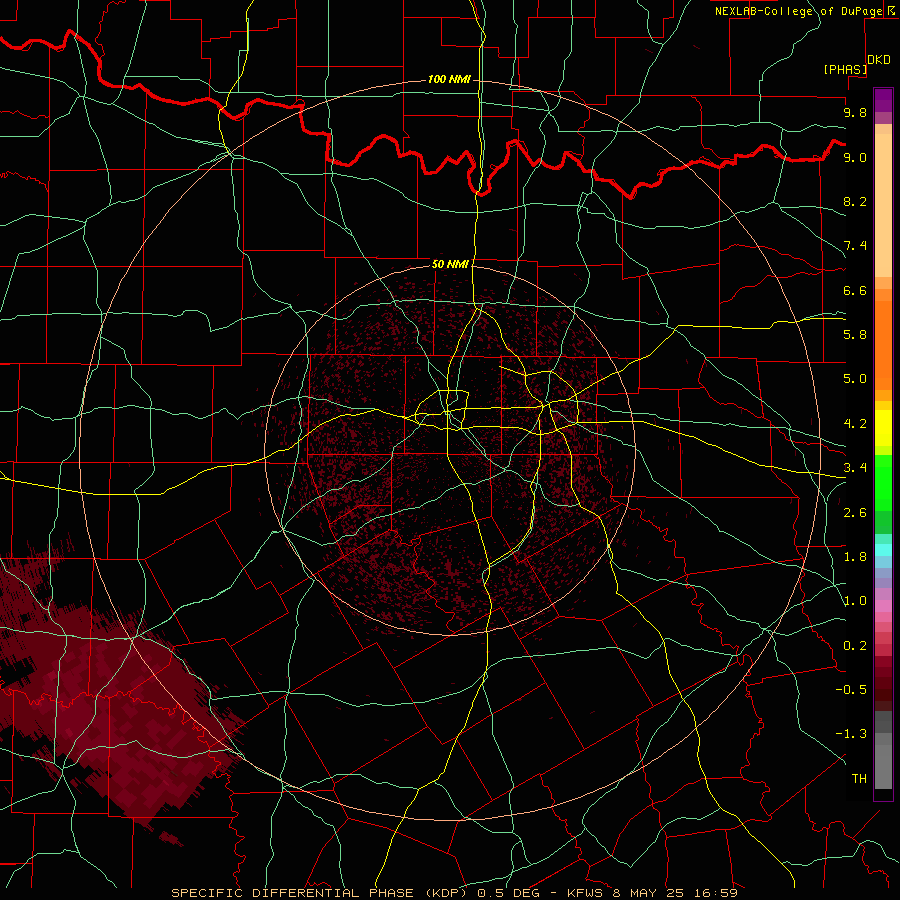Click the KFWS station identifier in the caption
Screen dimensions: 900x900
pos(586,893)
